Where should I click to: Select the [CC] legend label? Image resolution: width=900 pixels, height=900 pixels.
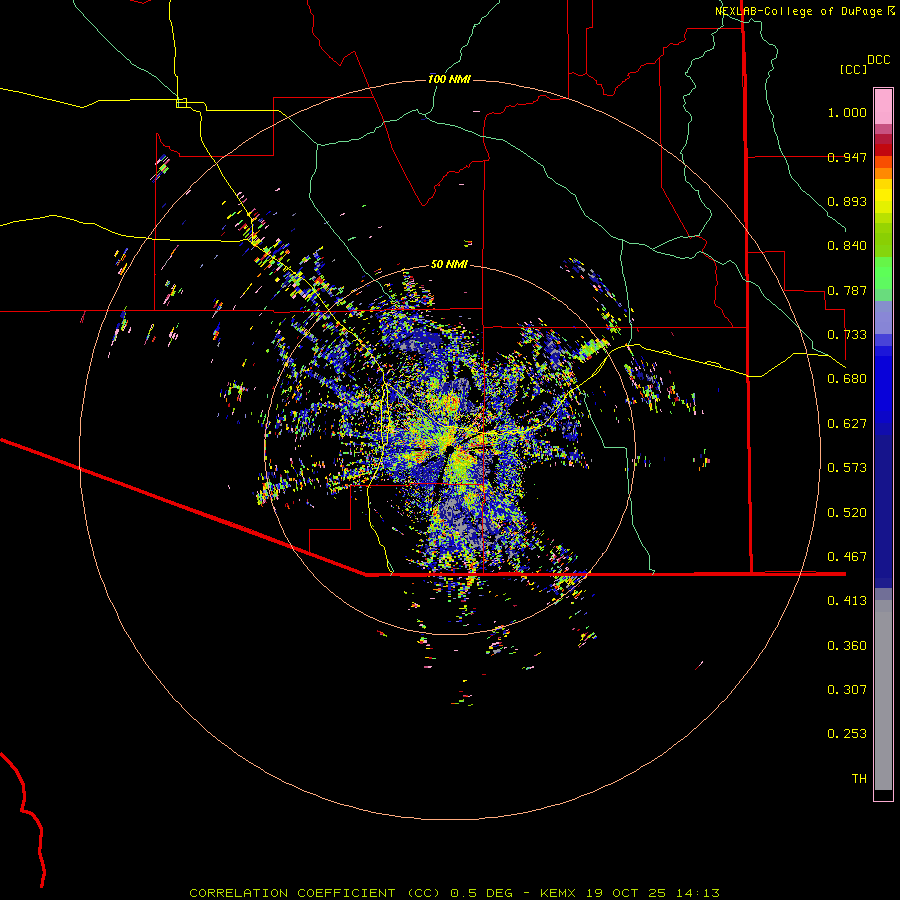pyautogui.click(x=854, y=69)
